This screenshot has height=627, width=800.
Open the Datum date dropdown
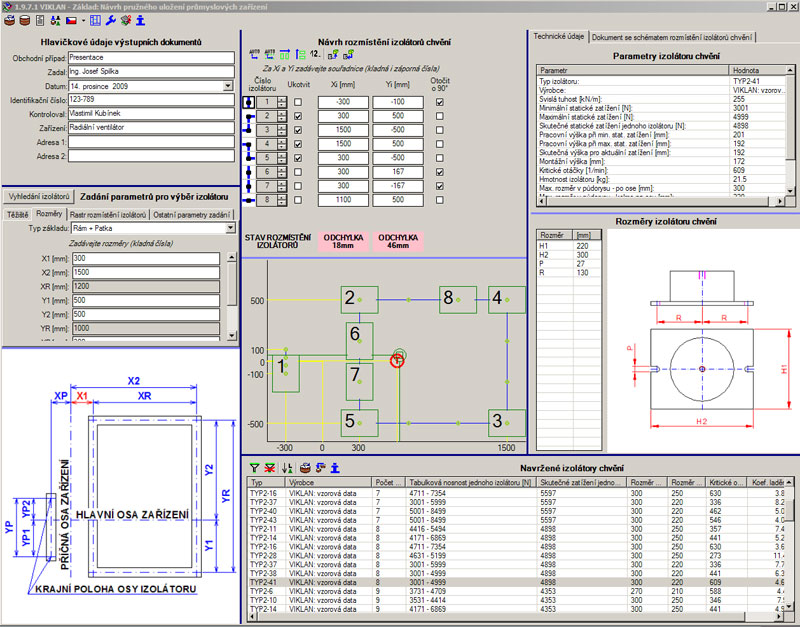pos(229,86)
